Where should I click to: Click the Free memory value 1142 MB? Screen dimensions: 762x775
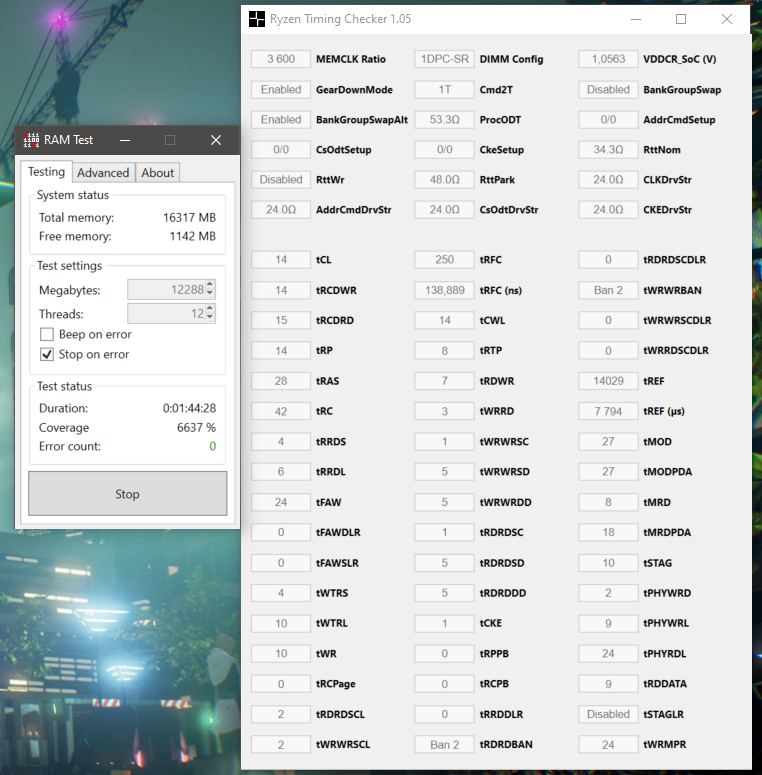tap(192, 236)
